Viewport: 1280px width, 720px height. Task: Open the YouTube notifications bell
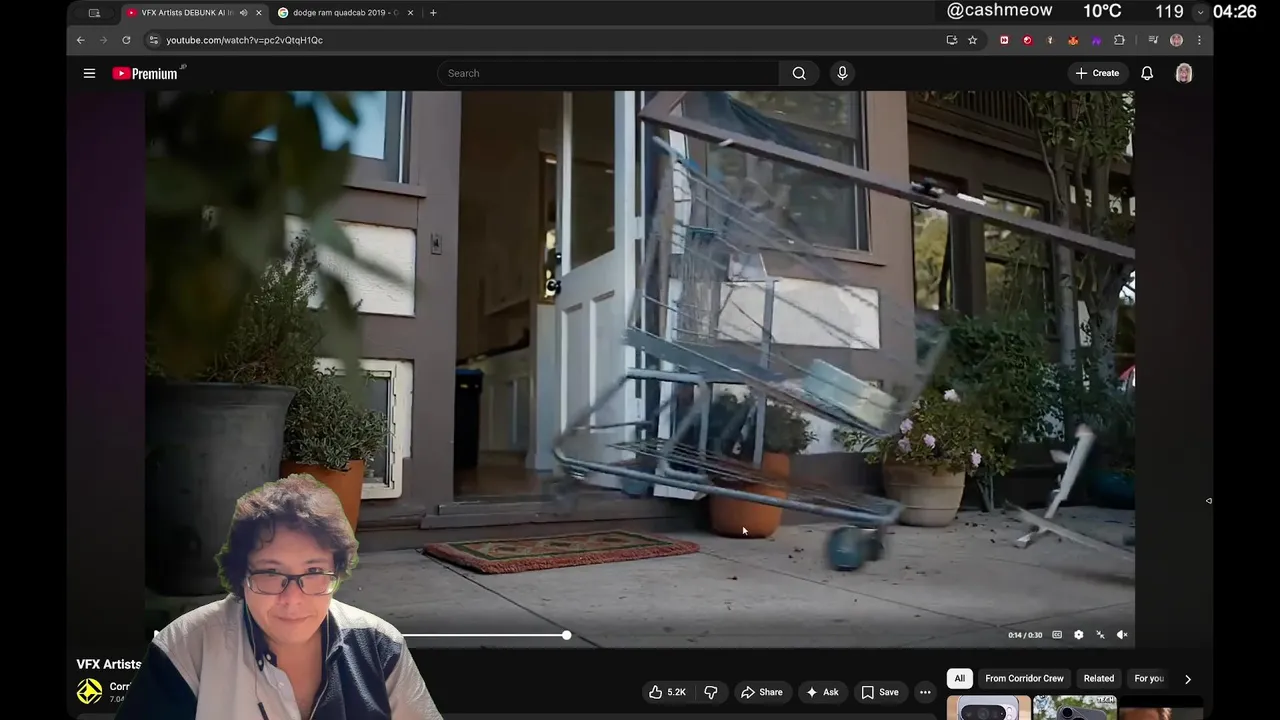[x=1147, y=73]
